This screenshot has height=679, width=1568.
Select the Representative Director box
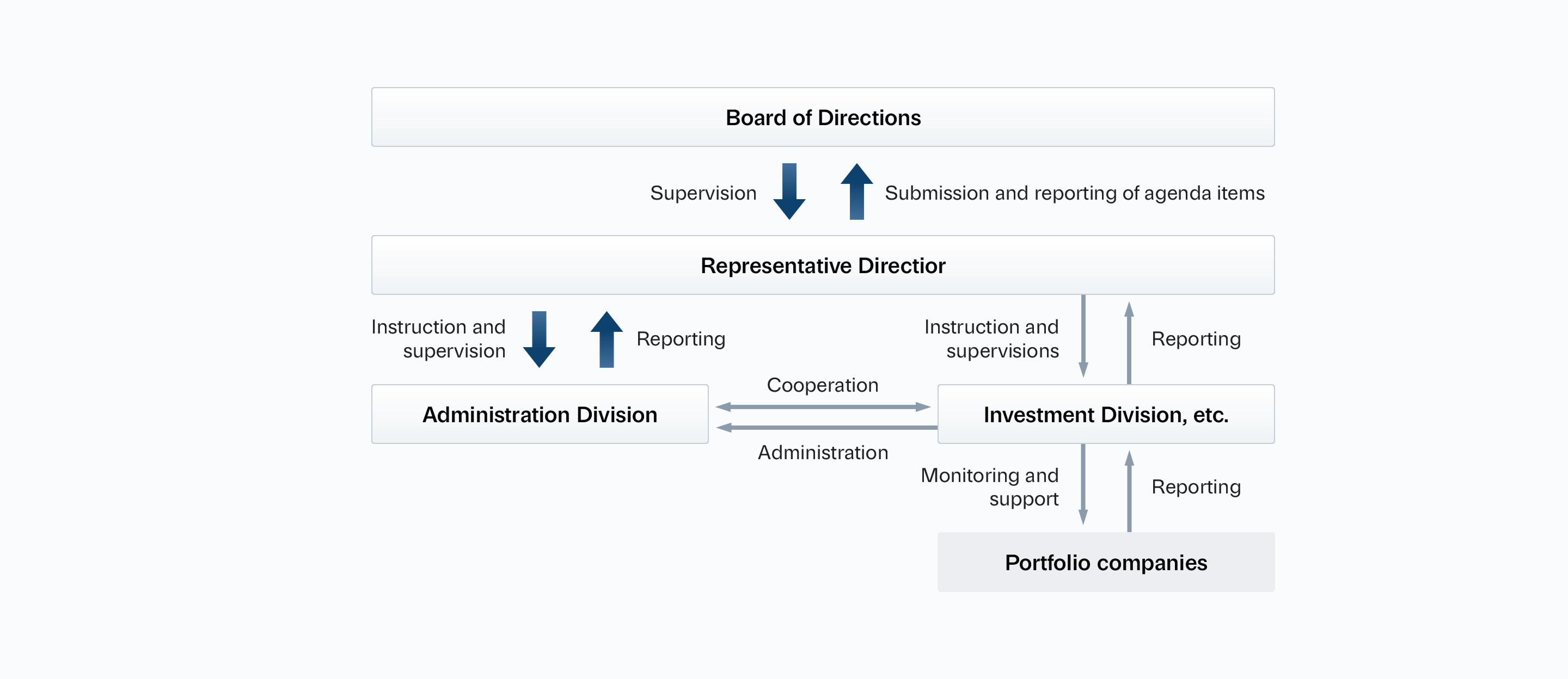(823, 266)
